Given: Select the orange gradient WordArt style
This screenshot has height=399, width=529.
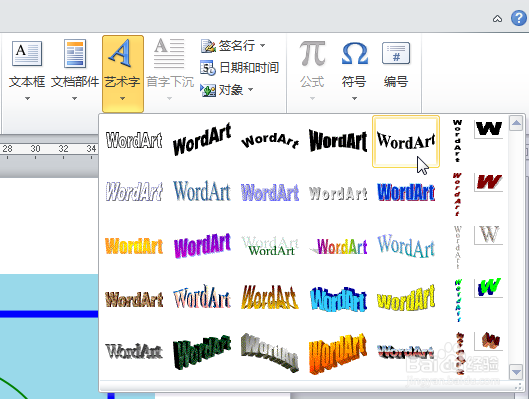Looking at the screenshot, I should pos(134,246).
